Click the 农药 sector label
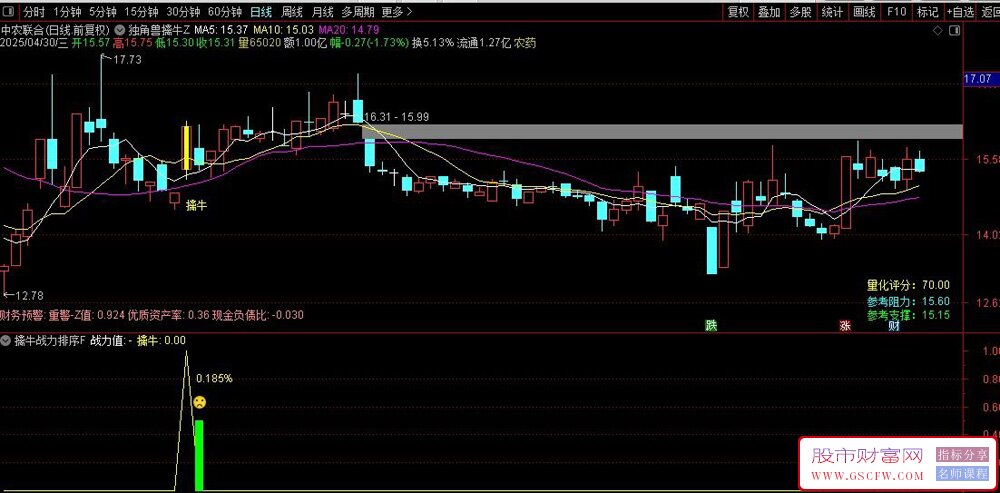1000x493 pixels. [526, 43]
